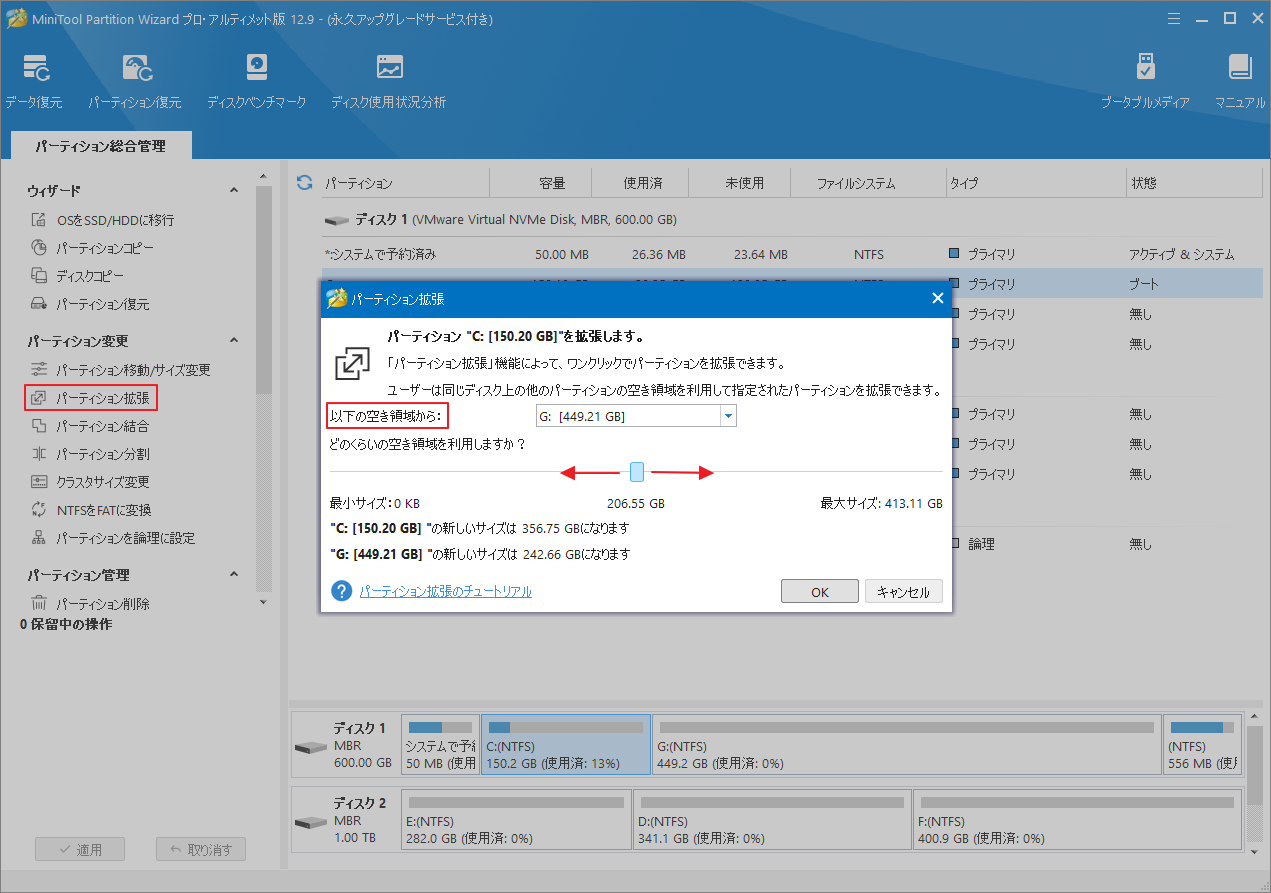
Task: Click the free space slider handle
Action: (x=637, y=472)
